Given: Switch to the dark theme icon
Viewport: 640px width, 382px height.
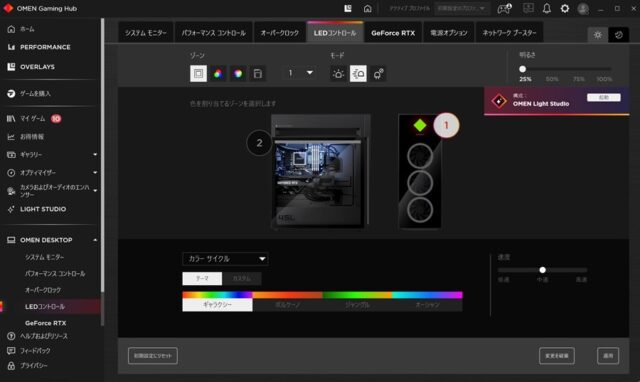Looking at the screenshot, I should pyautogui.click(x=618, y=35).
